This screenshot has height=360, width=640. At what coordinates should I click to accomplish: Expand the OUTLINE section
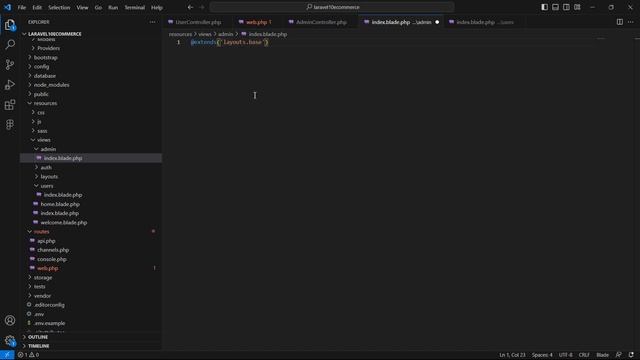point(38,337)
